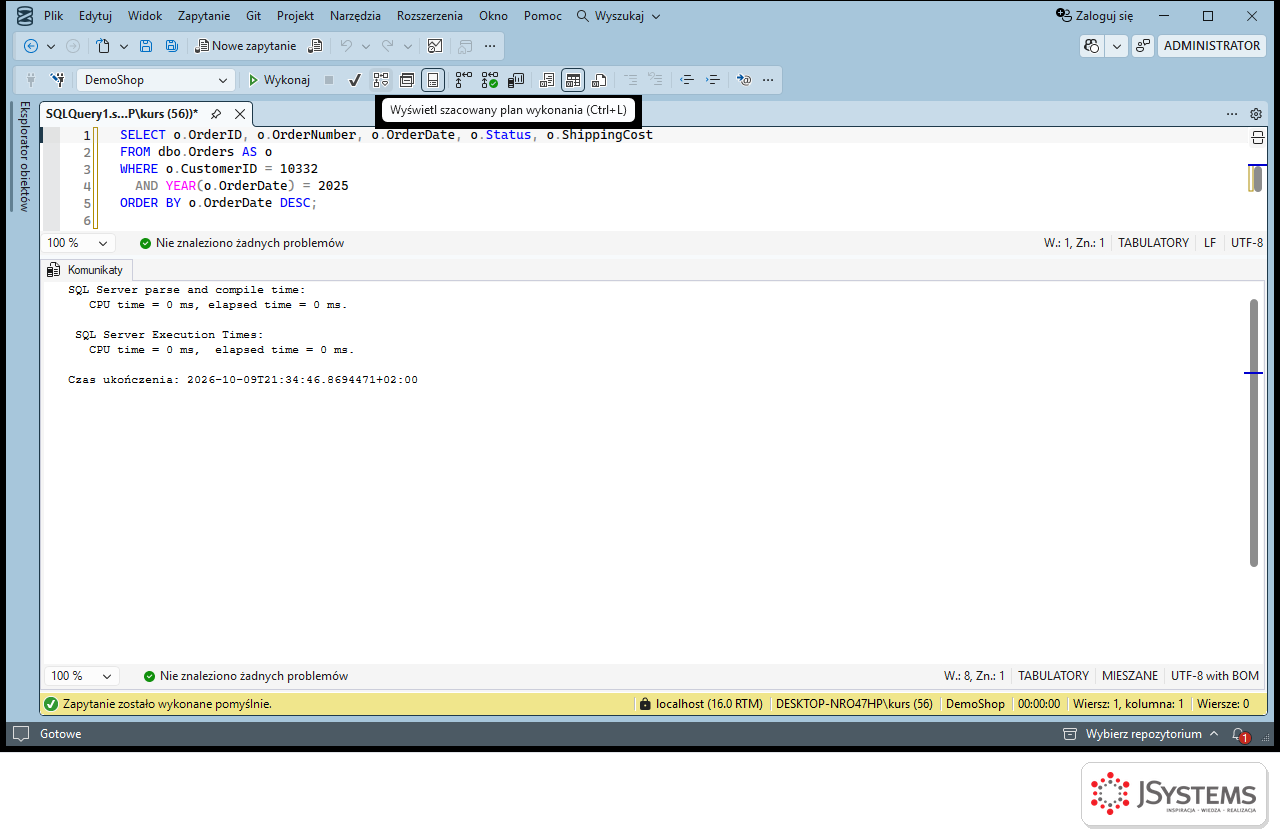Click the Wykonaj execute button
The height and width of the screenshot is (835, 1280).
279,80
